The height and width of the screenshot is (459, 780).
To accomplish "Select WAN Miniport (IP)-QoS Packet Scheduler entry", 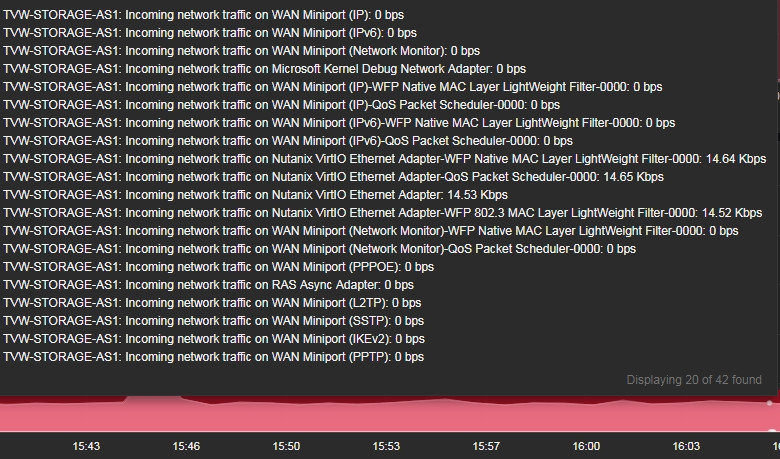I will coord(282,104).
